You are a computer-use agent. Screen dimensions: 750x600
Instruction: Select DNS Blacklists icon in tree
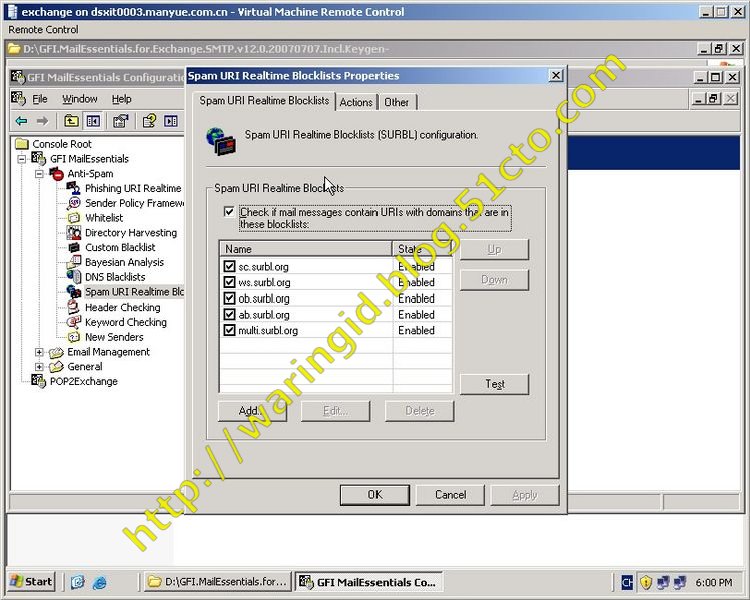[x=74, y=277]
